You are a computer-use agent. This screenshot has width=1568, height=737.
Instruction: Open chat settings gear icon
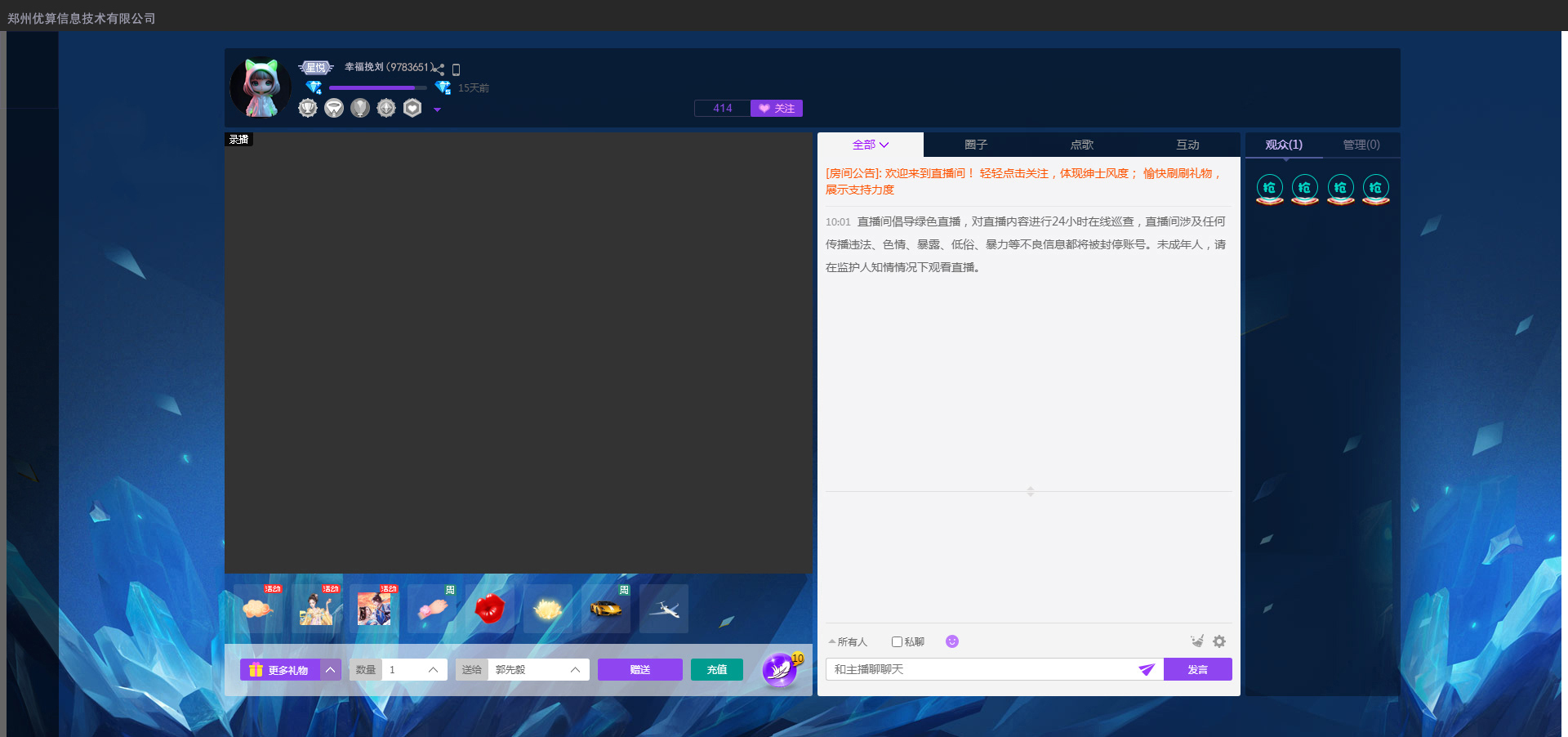[1219, 641]
